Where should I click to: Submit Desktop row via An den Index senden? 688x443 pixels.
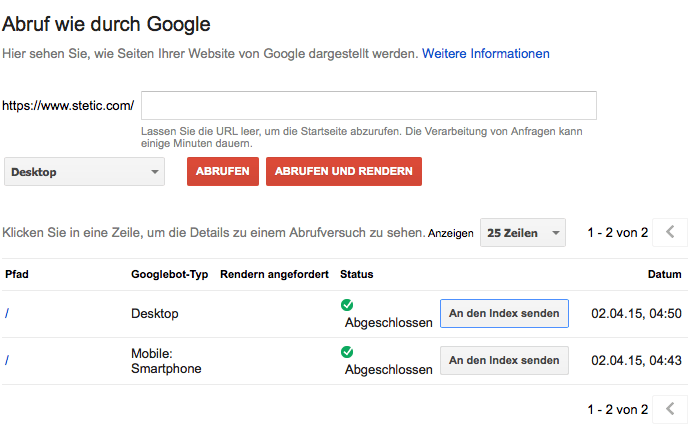(x=504, y=313)
